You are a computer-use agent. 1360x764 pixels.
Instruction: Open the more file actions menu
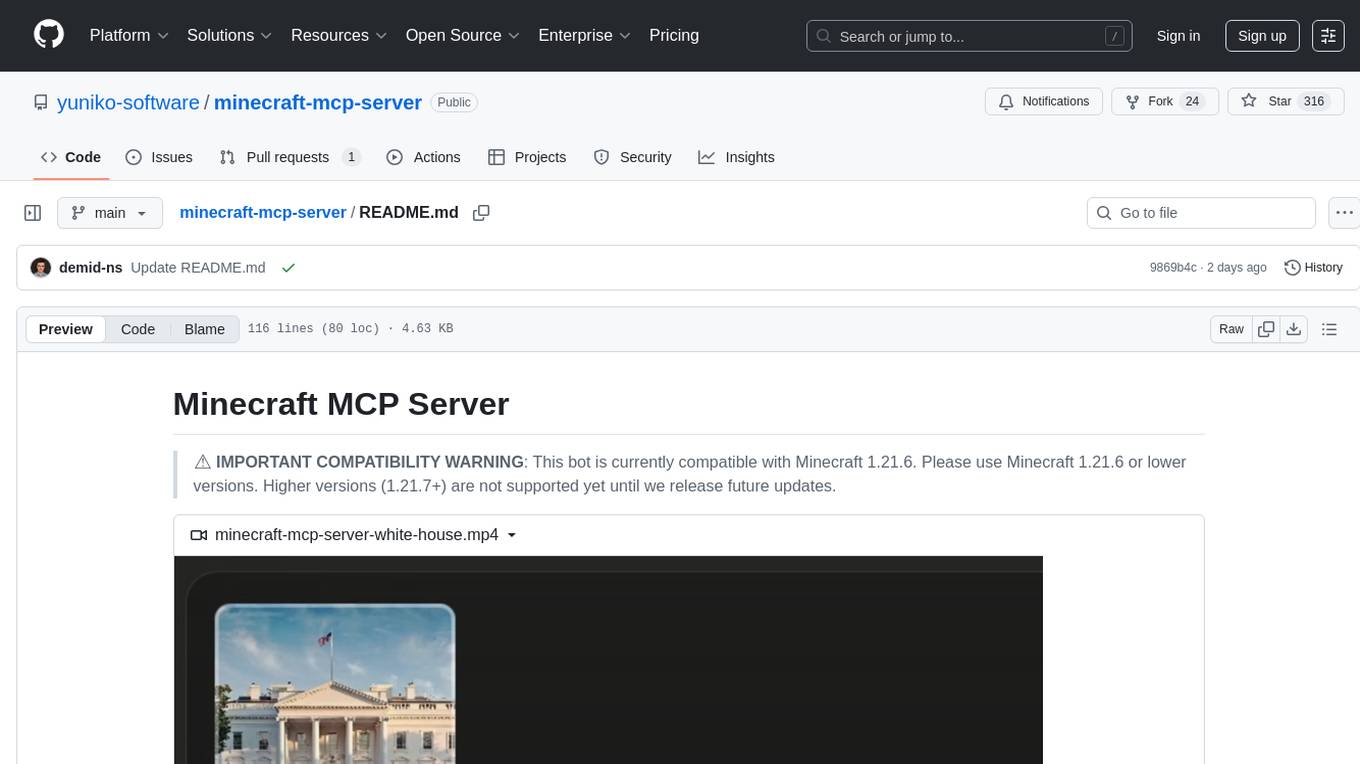[1344, 213]
